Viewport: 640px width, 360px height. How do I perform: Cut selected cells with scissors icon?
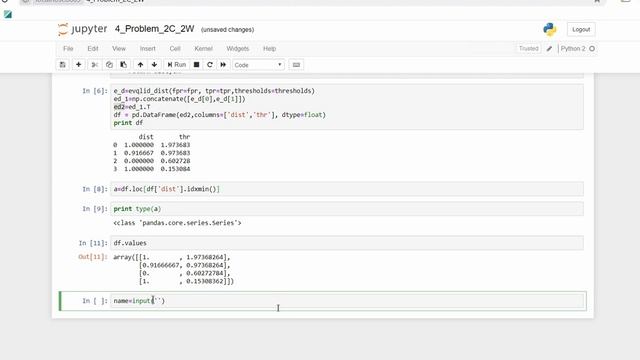(x=95, y=65)
